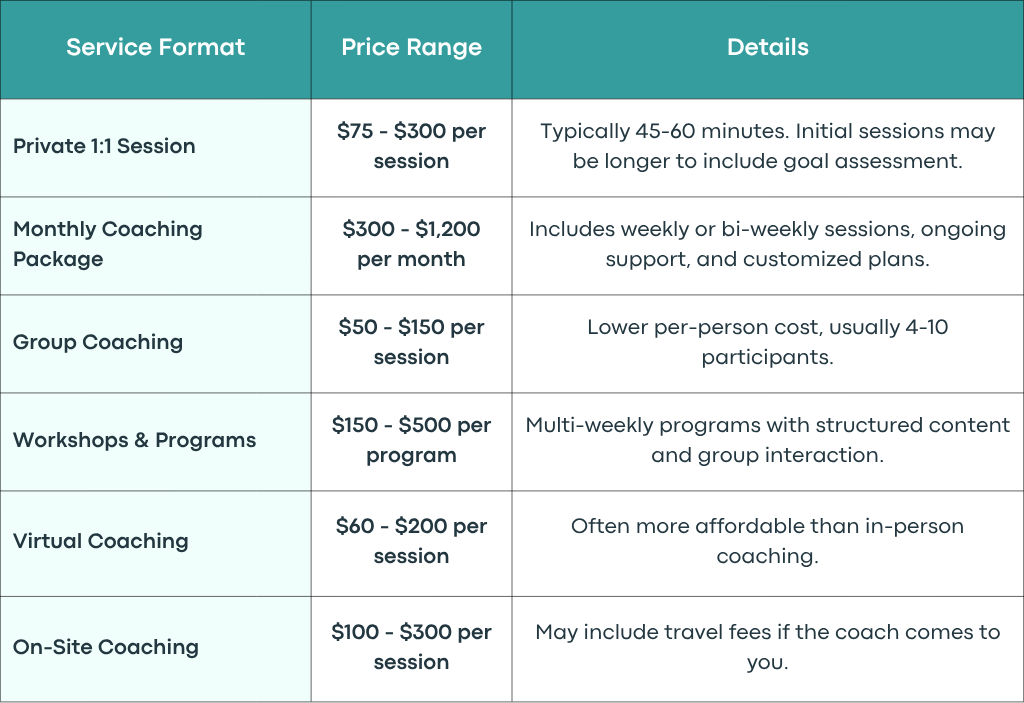Click the $60 - $200 per session price

tap(411, 541)
